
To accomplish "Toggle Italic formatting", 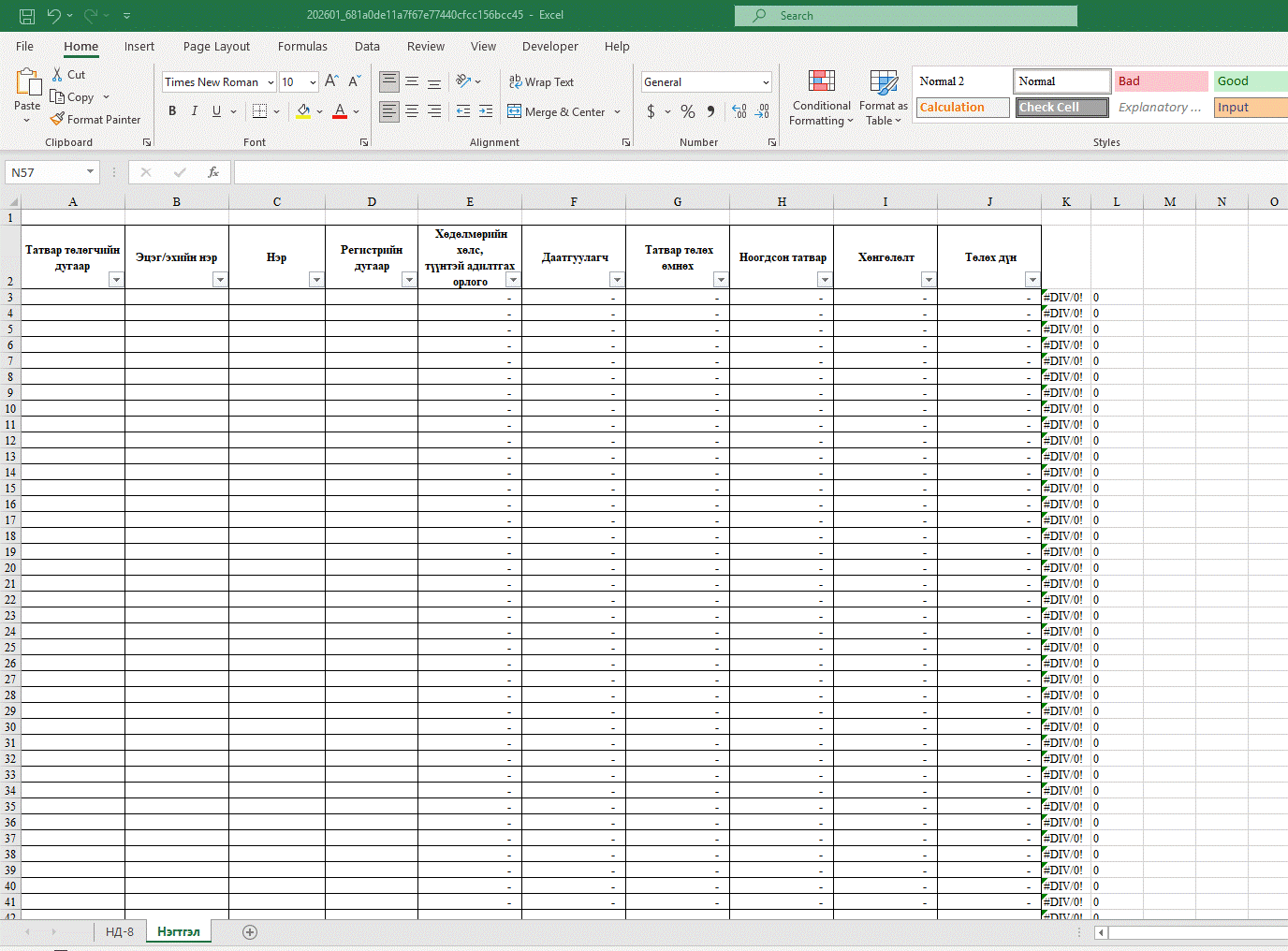I will coord(195,111).
